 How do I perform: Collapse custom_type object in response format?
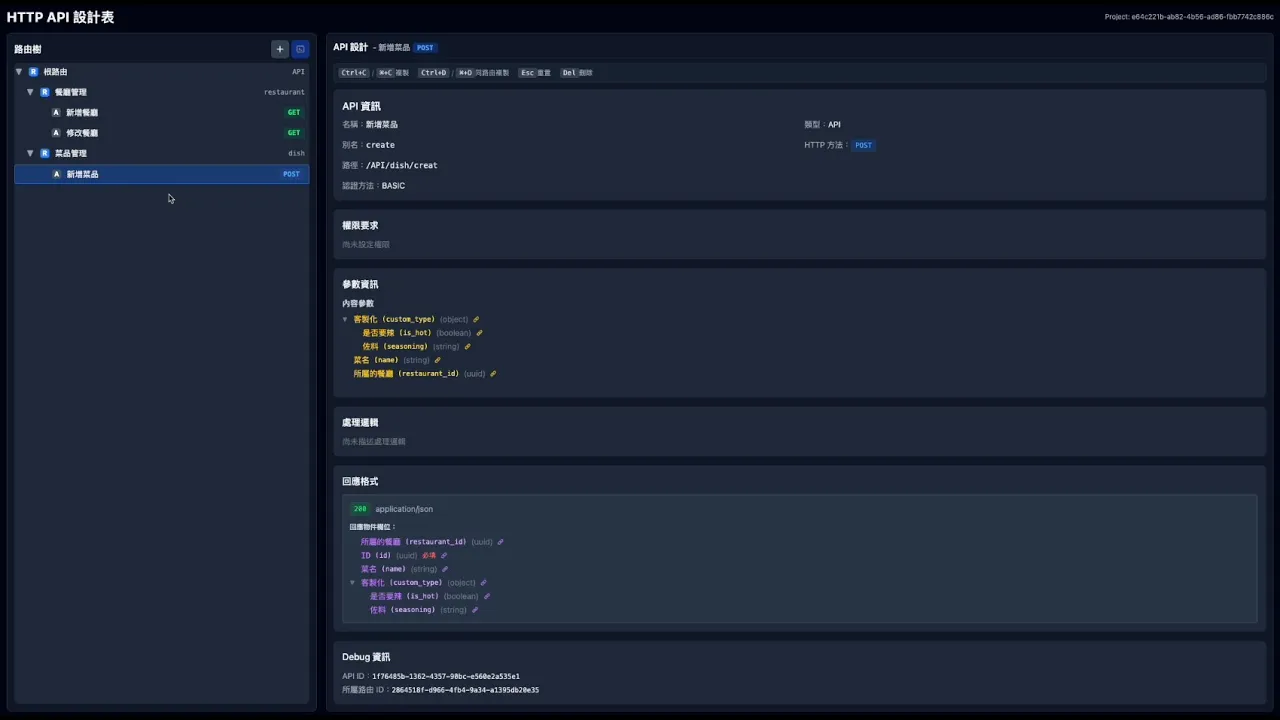352,583
